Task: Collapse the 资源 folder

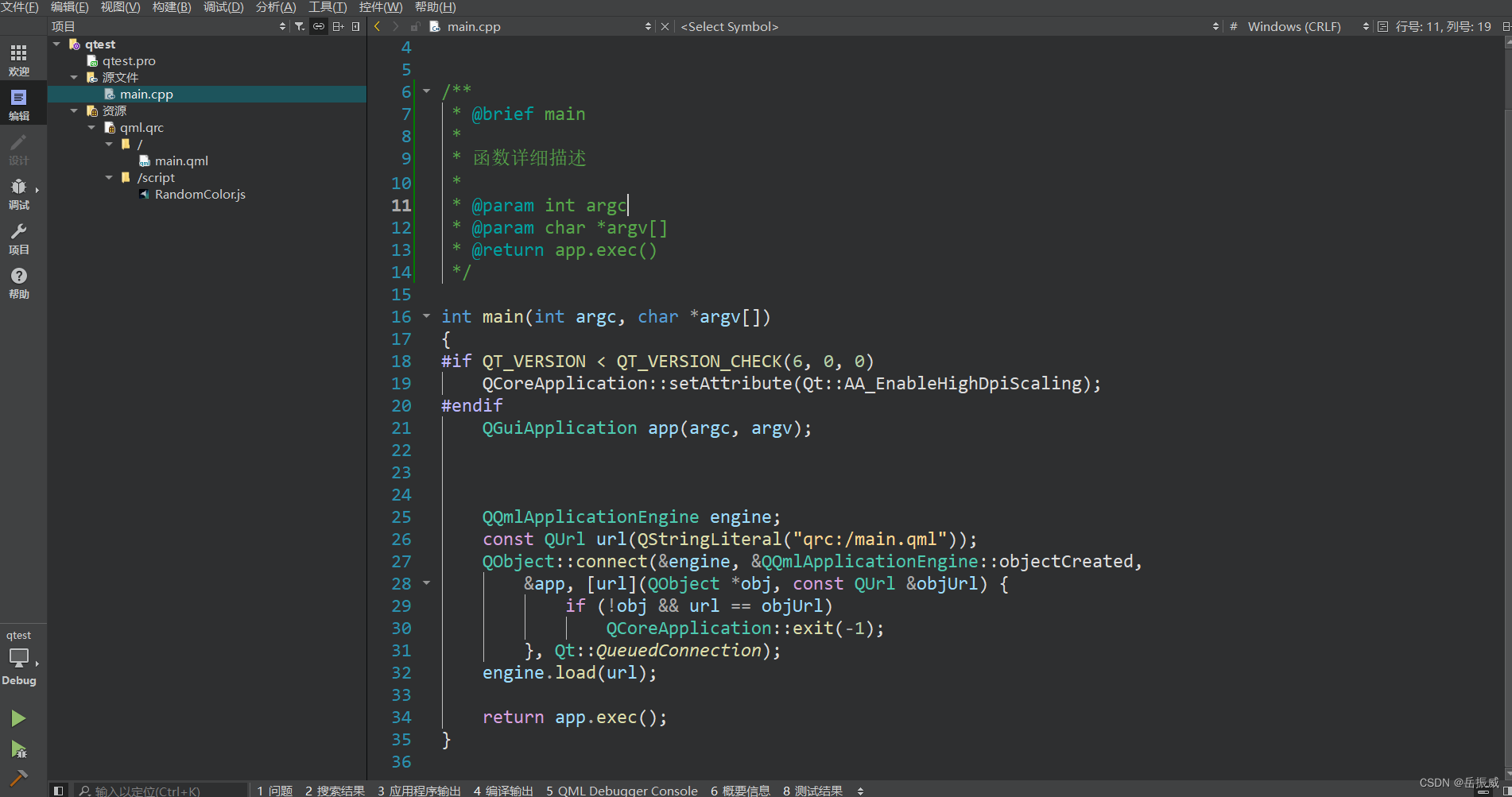Action: [74, 110]
